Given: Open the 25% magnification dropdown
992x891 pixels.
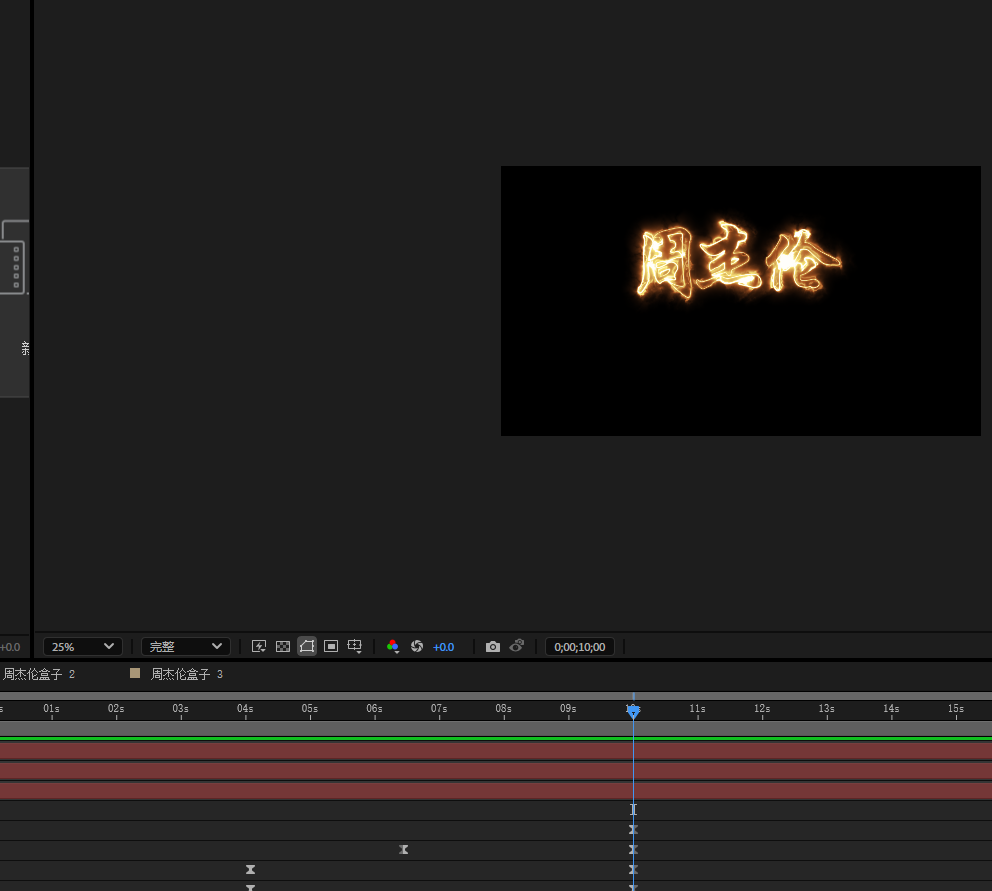Looking at the screenshot, I should pos(82,647).
